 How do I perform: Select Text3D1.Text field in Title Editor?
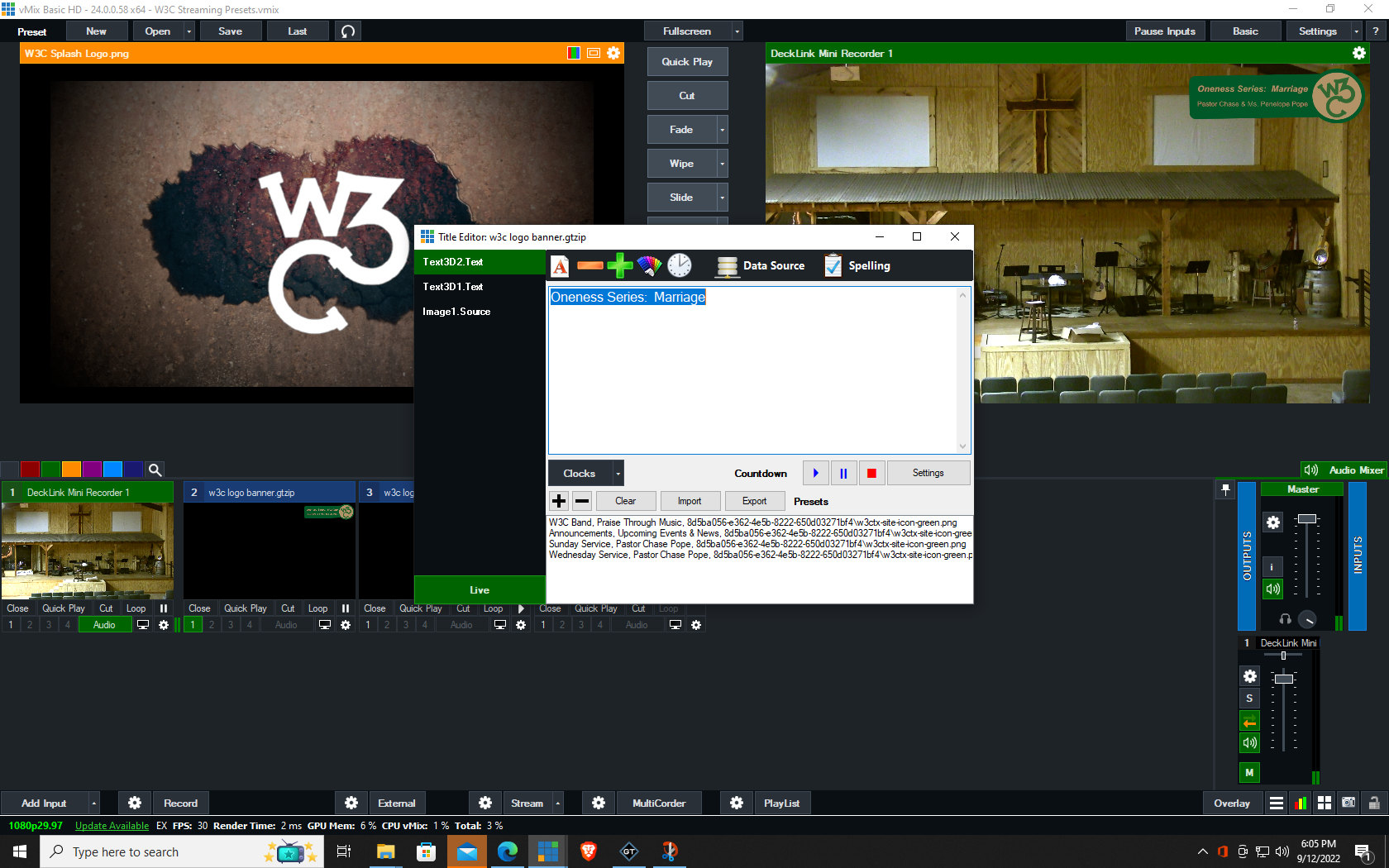(480, 287)
